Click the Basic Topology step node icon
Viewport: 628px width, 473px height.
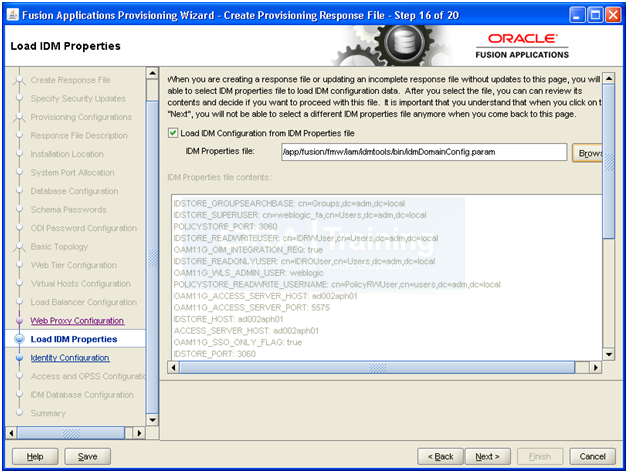tap(19, 247)
